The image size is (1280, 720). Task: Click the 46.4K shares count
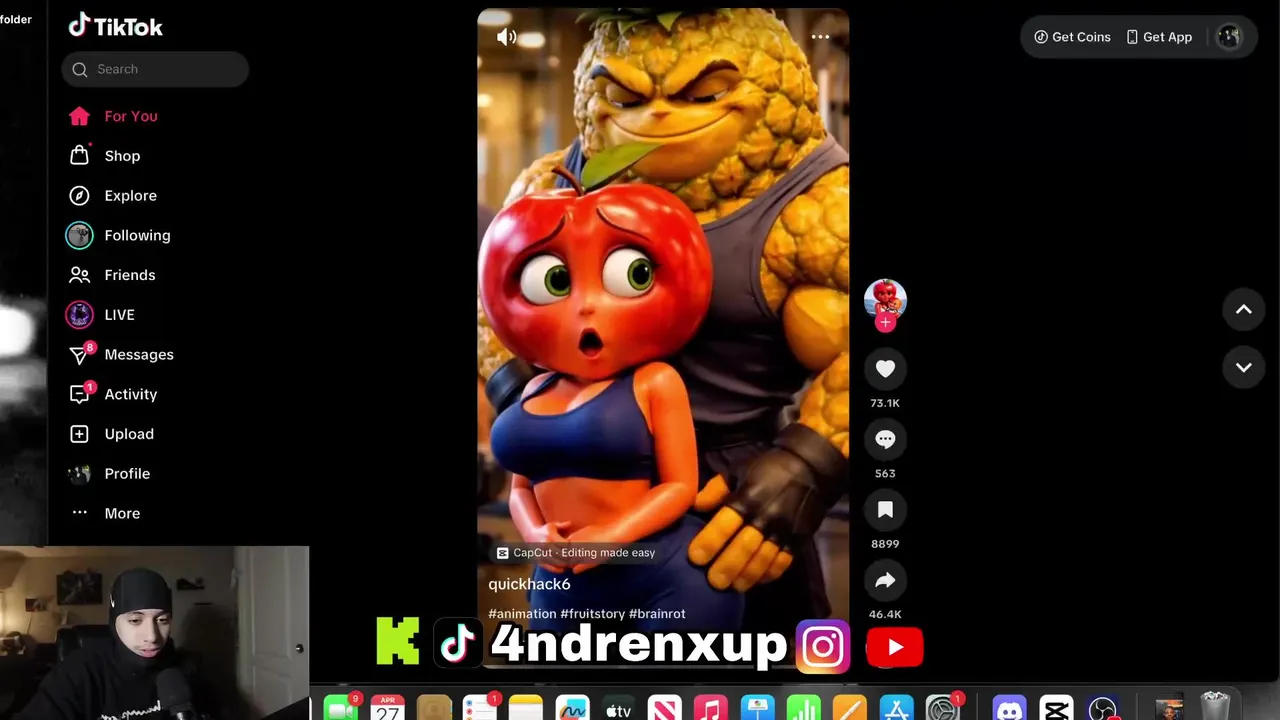pyautogui.click(x=885, y=614)
